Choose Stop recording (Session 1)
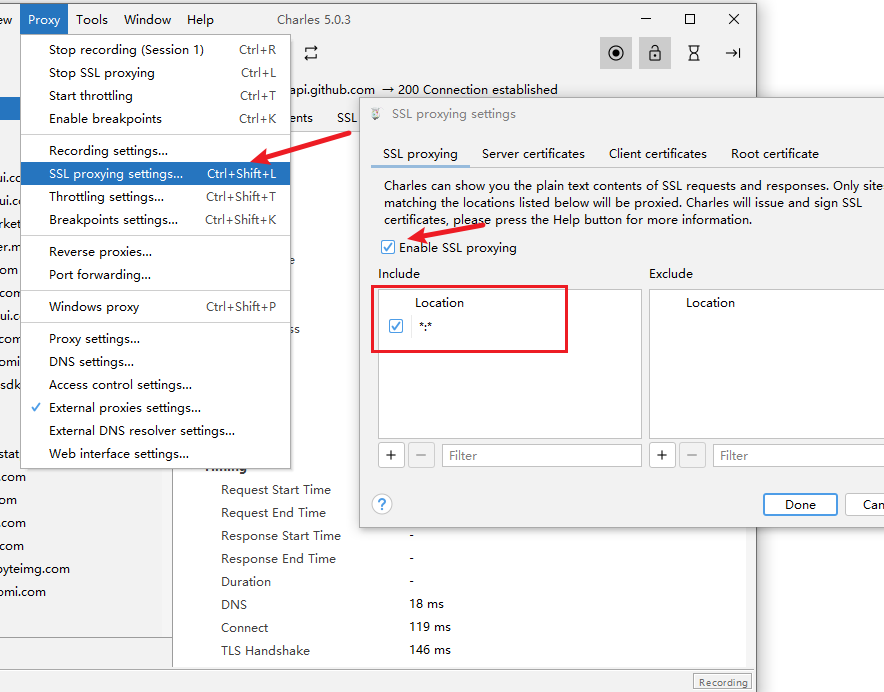This screenshot has width=884, height=692. (x=156, y=50)
